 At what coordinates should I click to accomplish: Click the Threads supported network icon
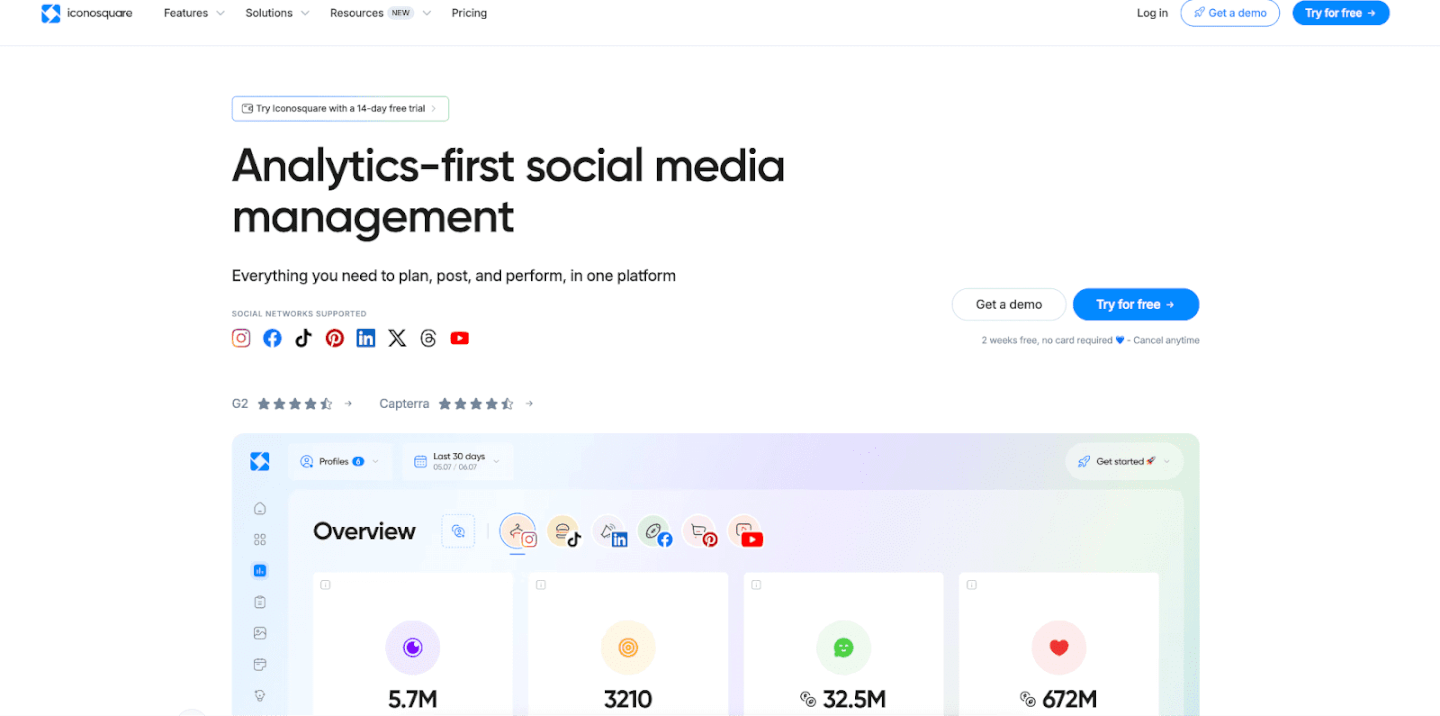tap(428, 338)
